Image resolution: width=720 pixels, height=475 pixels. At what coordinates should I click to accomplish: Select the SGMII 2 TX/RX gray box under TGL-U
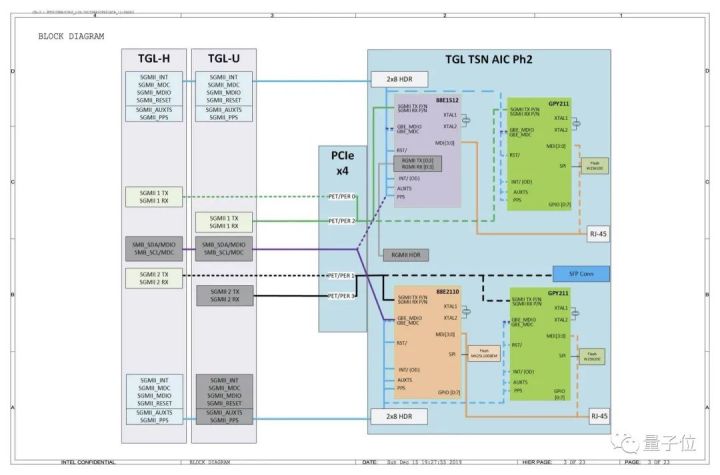coord(225,295)
